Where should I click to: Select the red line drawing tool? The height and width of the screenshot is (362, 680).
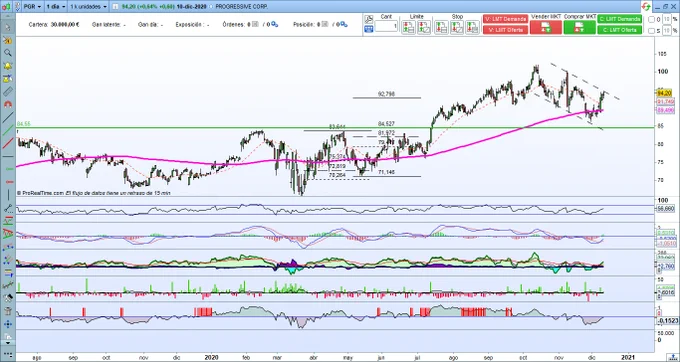(x=7, y=143)
